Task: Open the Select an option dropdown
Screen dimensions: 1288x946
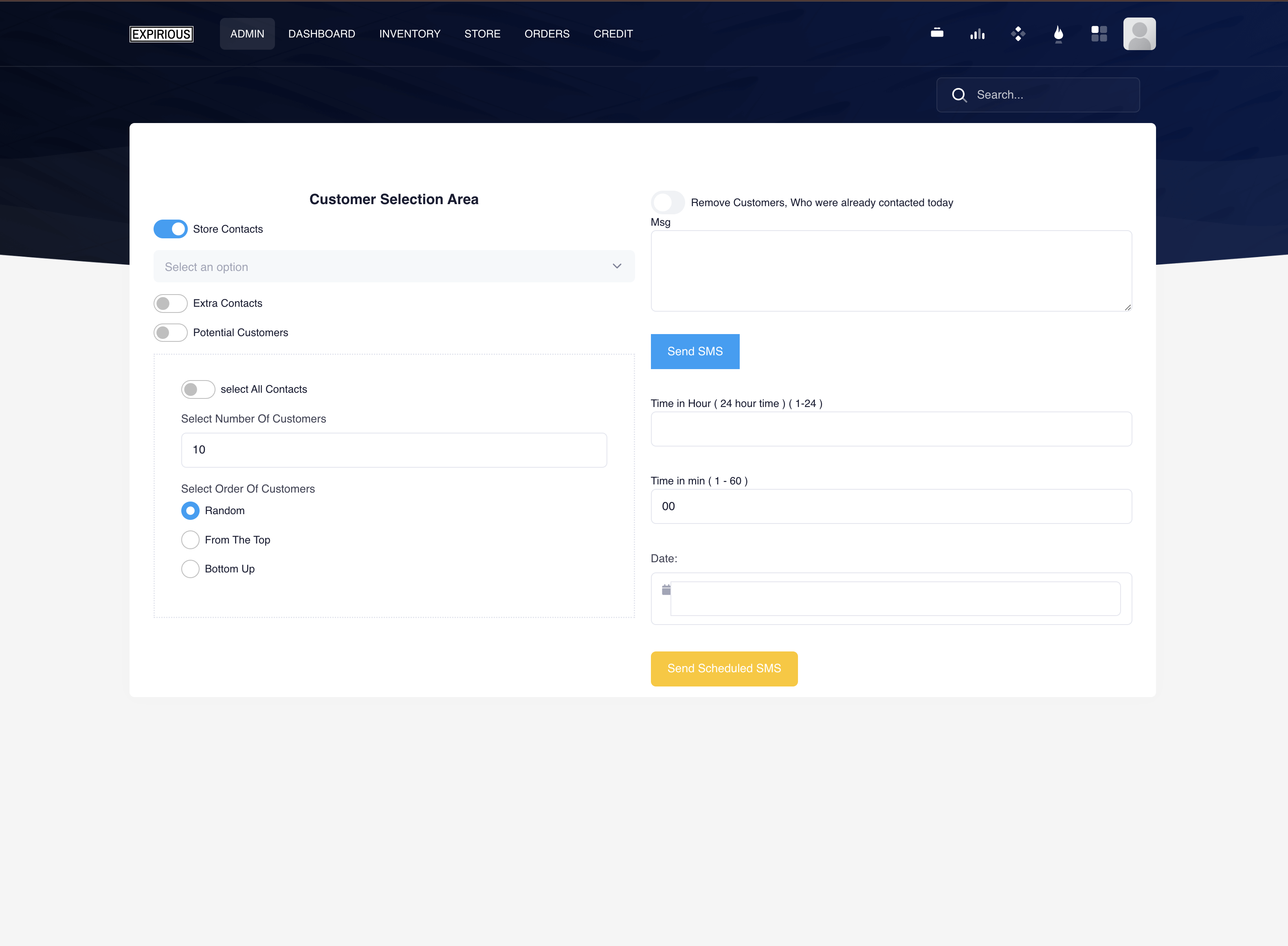Action: click(x=394, y=266)
